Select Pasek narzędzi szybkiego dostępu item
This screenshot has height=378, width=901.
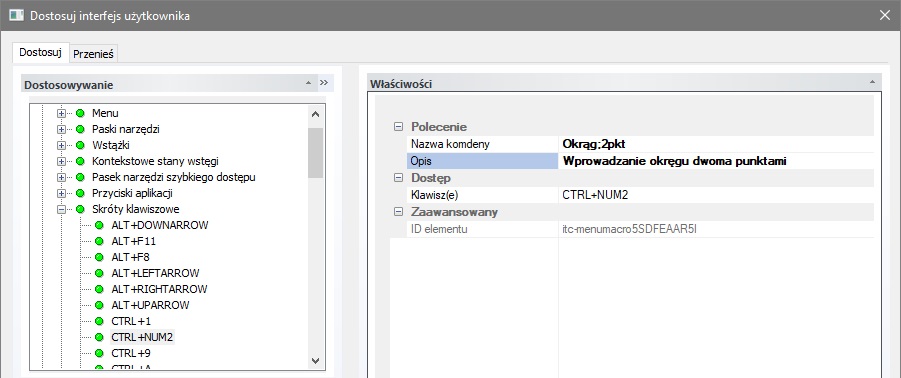[174, 178]
